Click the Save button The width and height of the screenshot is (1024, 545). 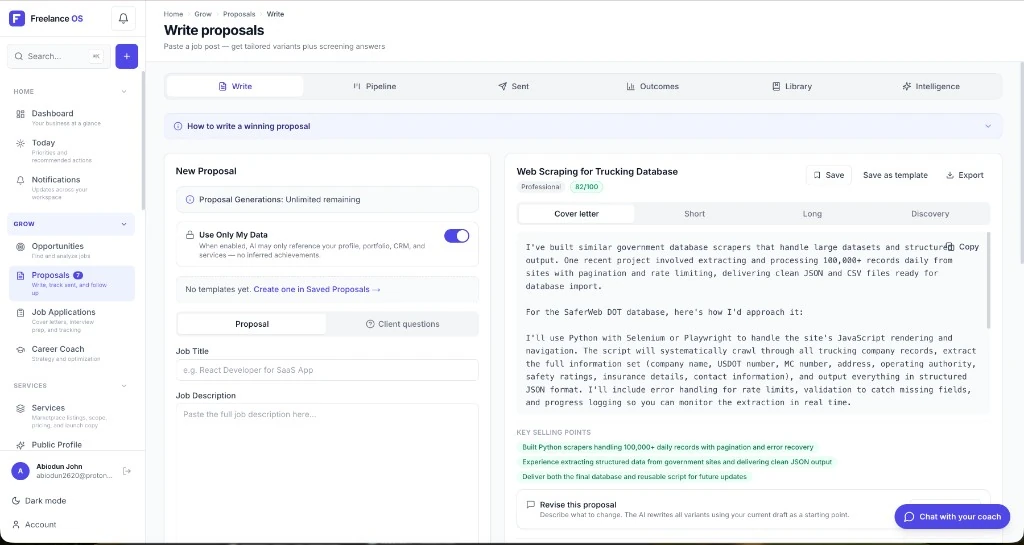[829, 175]
